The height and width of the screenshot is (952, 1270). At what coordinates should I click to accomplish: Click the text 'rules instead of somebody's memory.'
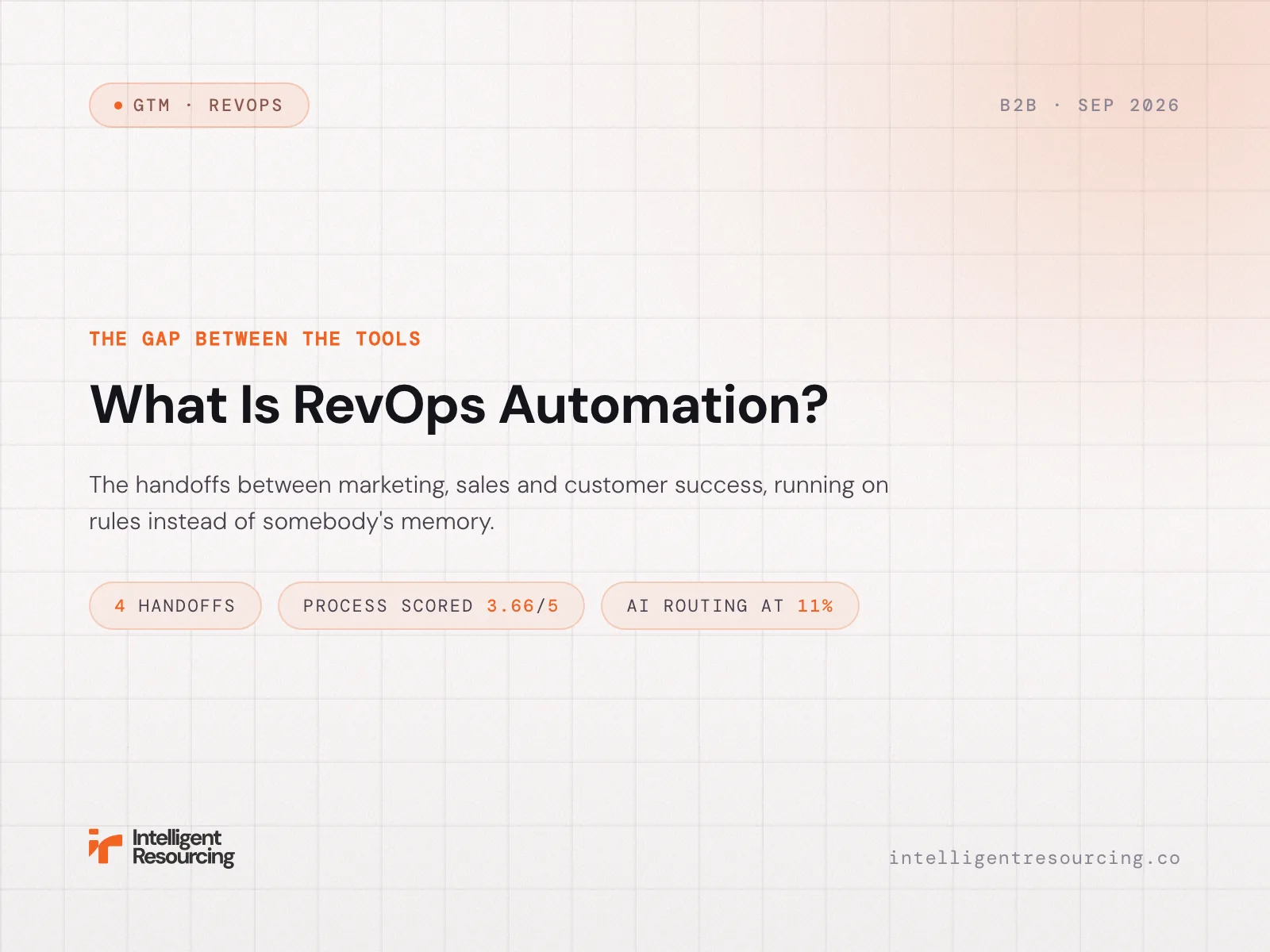291,521
